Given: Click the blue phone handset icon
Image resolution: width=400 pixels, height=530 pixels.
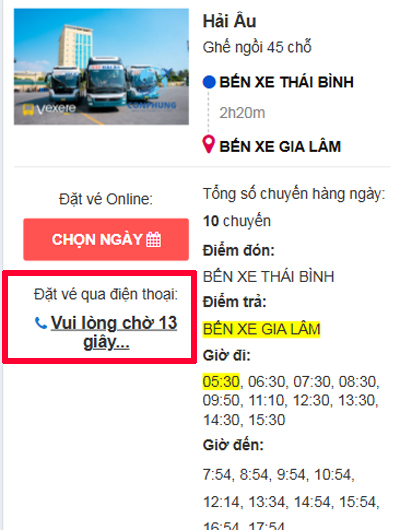Looking at the screenshot, I should [41, 323].
